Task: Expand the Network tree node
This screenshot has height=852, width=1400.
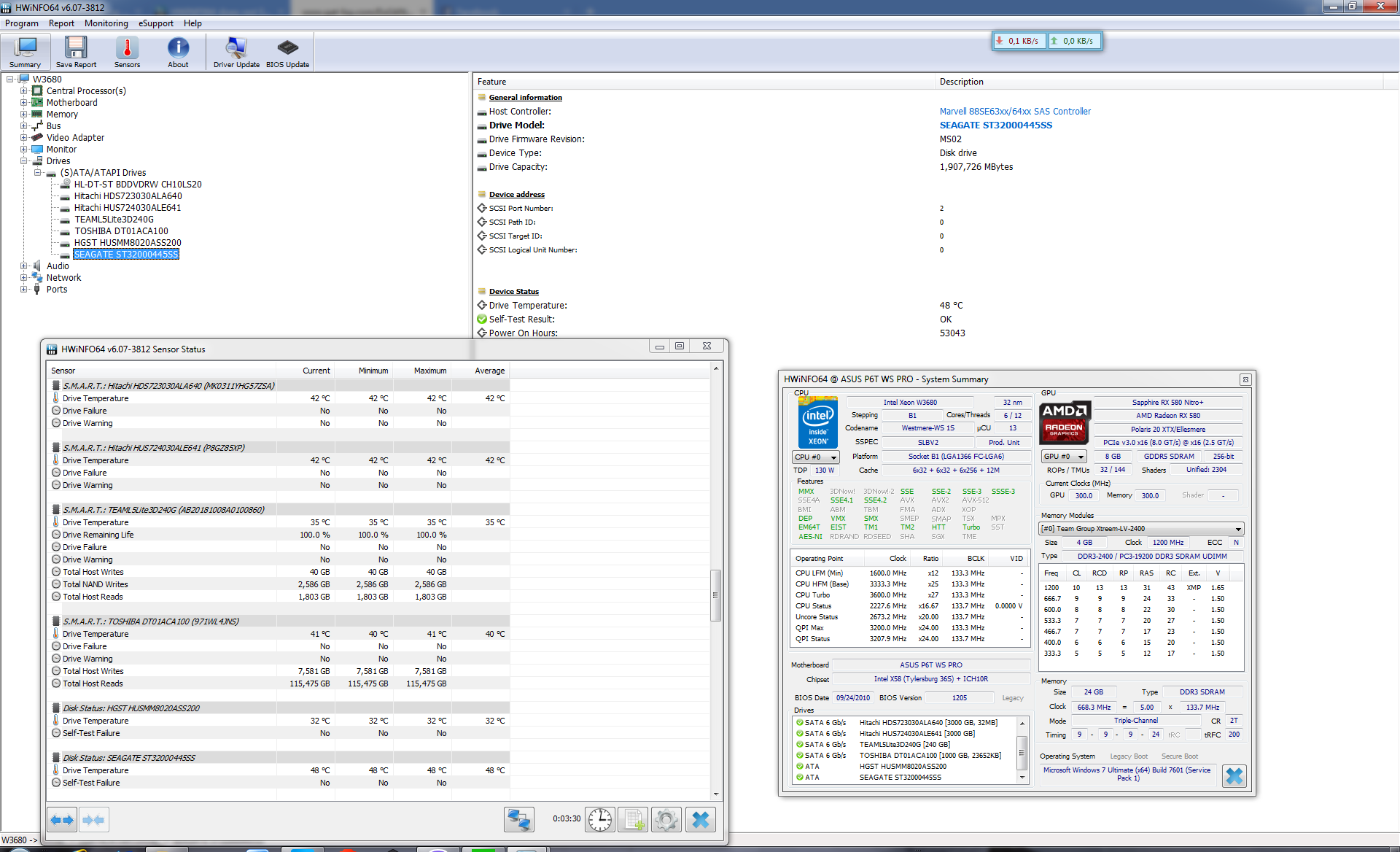Action: 23,277
